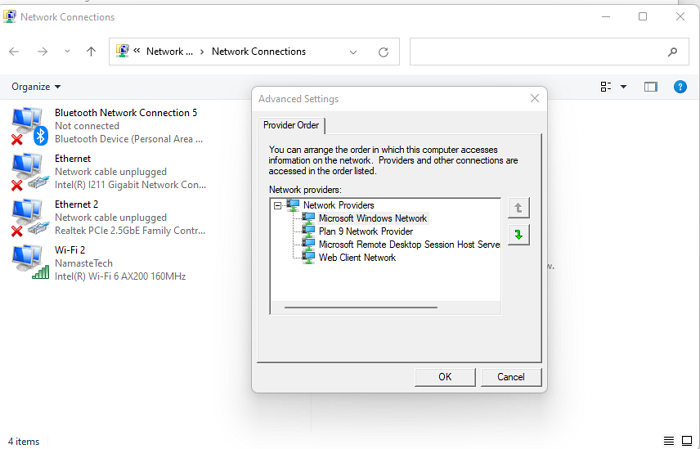
Task: Open more view options dropdown arrow
Action: pos(624,87)
